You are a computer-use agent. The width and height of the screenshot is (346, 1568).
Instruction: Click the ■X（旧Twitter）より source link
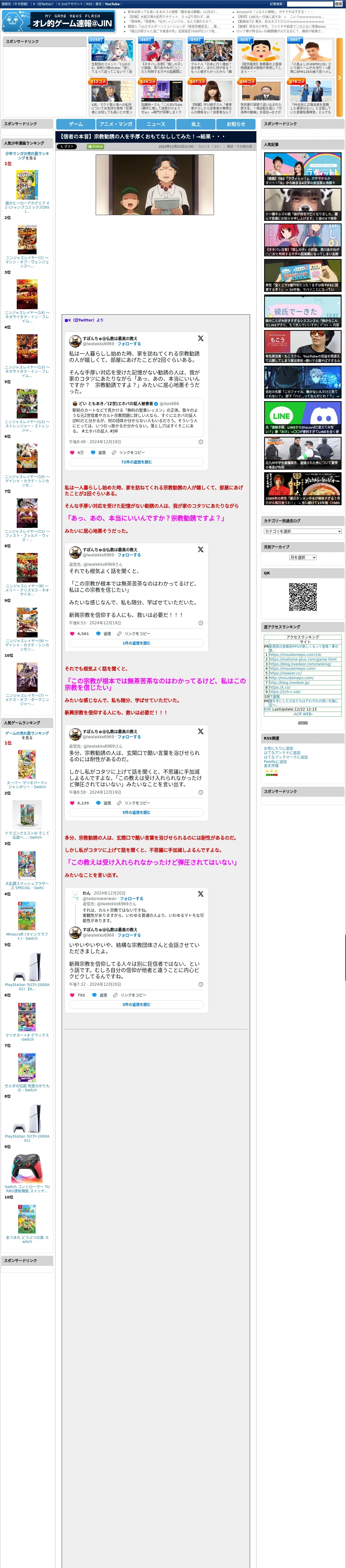[x=84, y=320]
